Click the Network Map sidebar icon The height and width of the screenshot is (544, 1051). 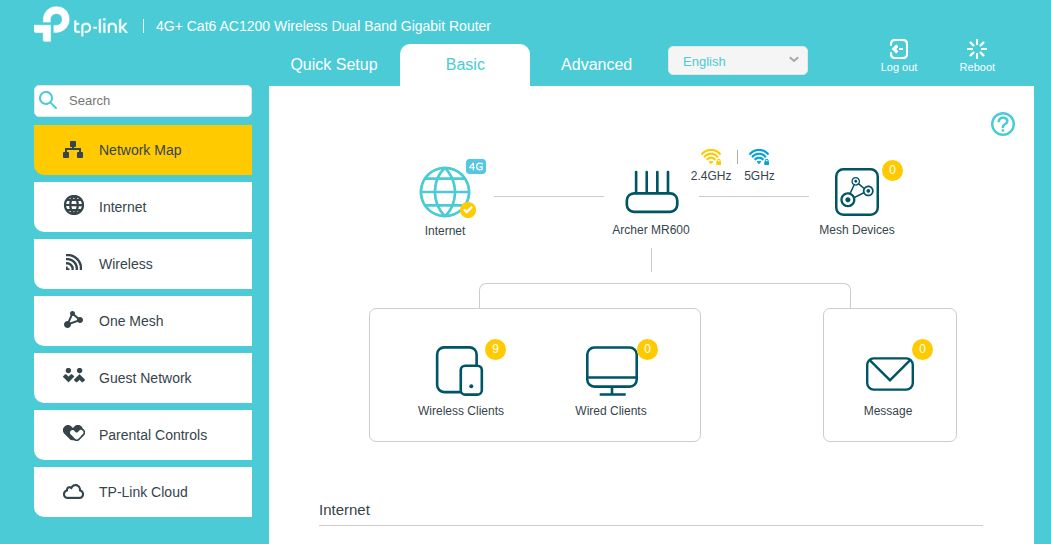pos(73,150)
